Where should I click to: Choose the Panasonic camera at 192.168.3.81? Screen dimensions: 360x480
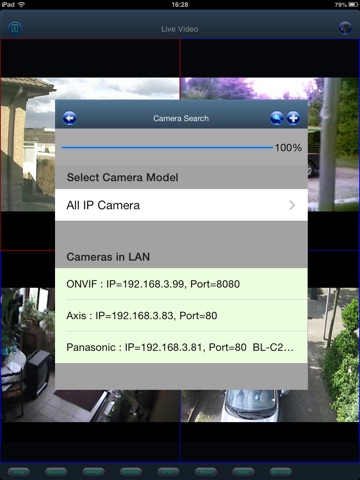coord(181,347)
